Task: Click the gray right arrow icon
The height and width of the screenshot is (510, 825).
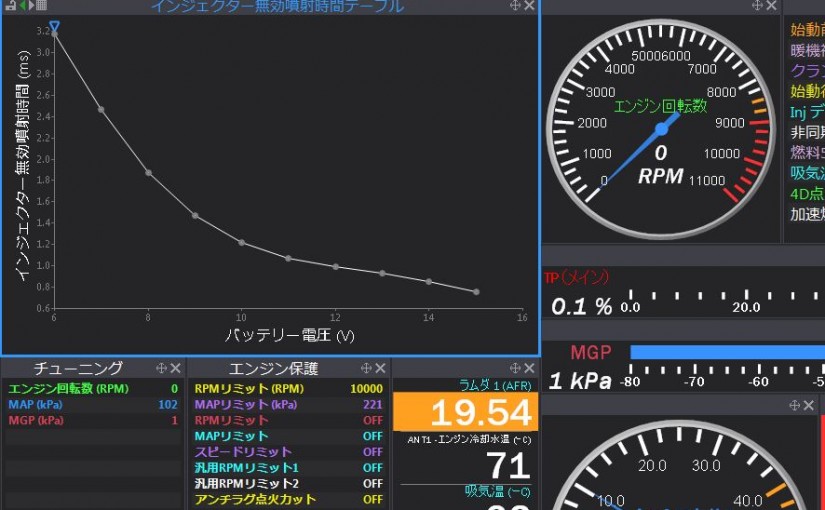Action: tap(31, 5)
